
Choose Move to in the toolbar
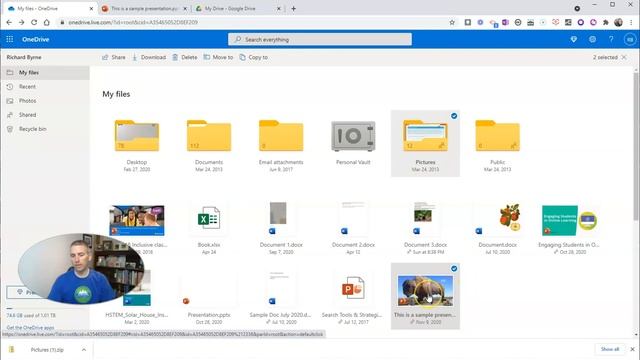pos(218,57)
